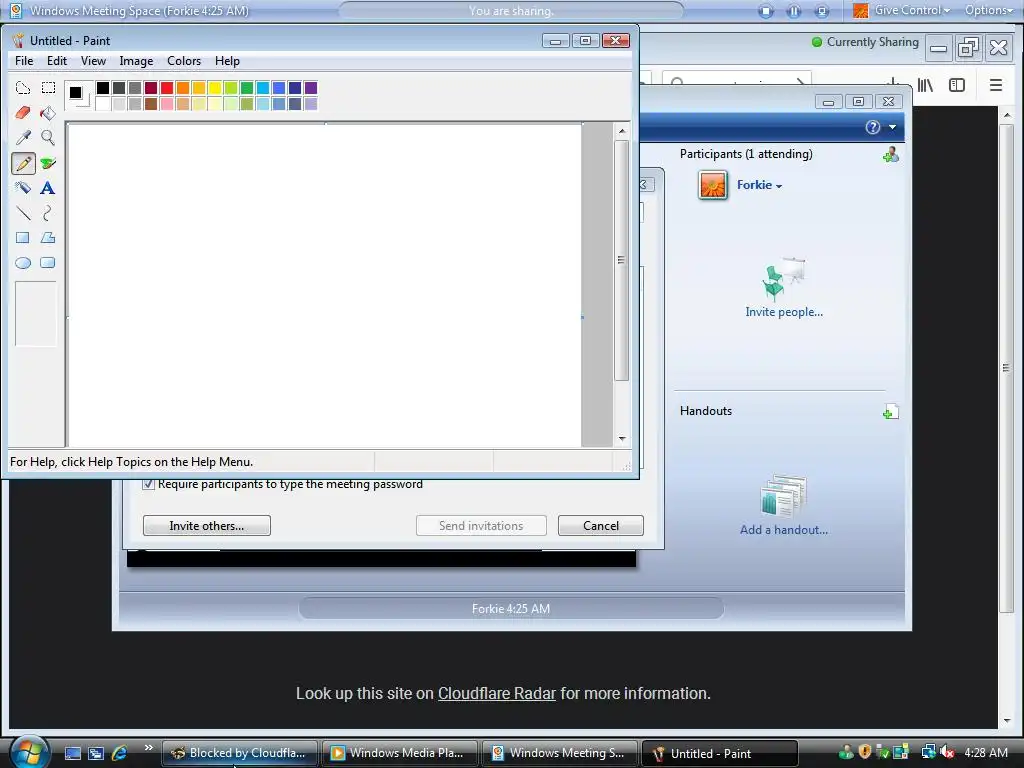
Task: Select the Rounded Rectangle tool
Action: click(48, 263)
